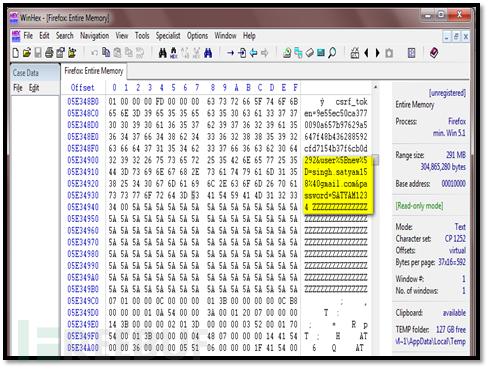Screen dimensions: 489x369
Task: Navigate forward with the black right arrow
Action: pos(378,53)
